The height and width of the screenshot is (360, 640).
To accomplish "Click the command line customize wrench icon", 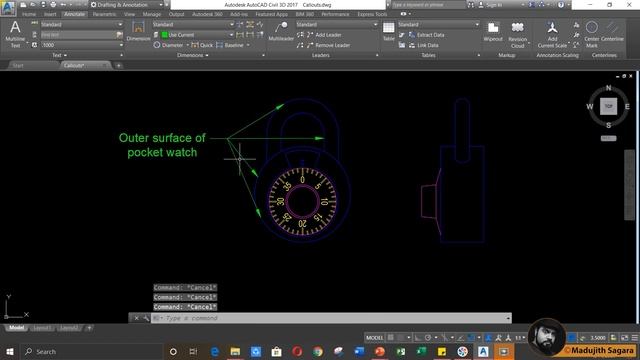I will coord(146,318).
